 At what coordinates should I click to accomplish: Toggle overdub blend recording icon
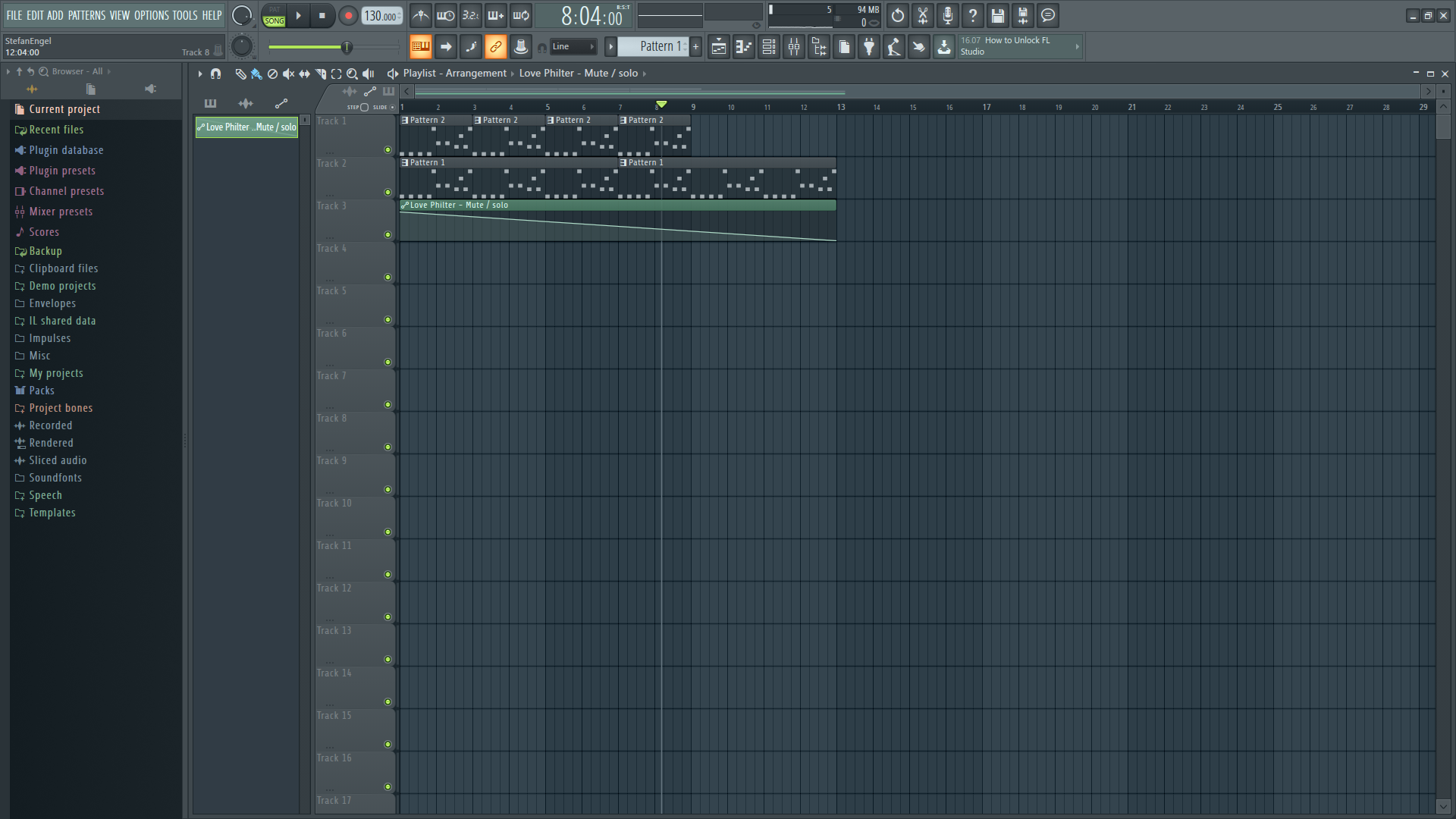click(x=496, y=16)
